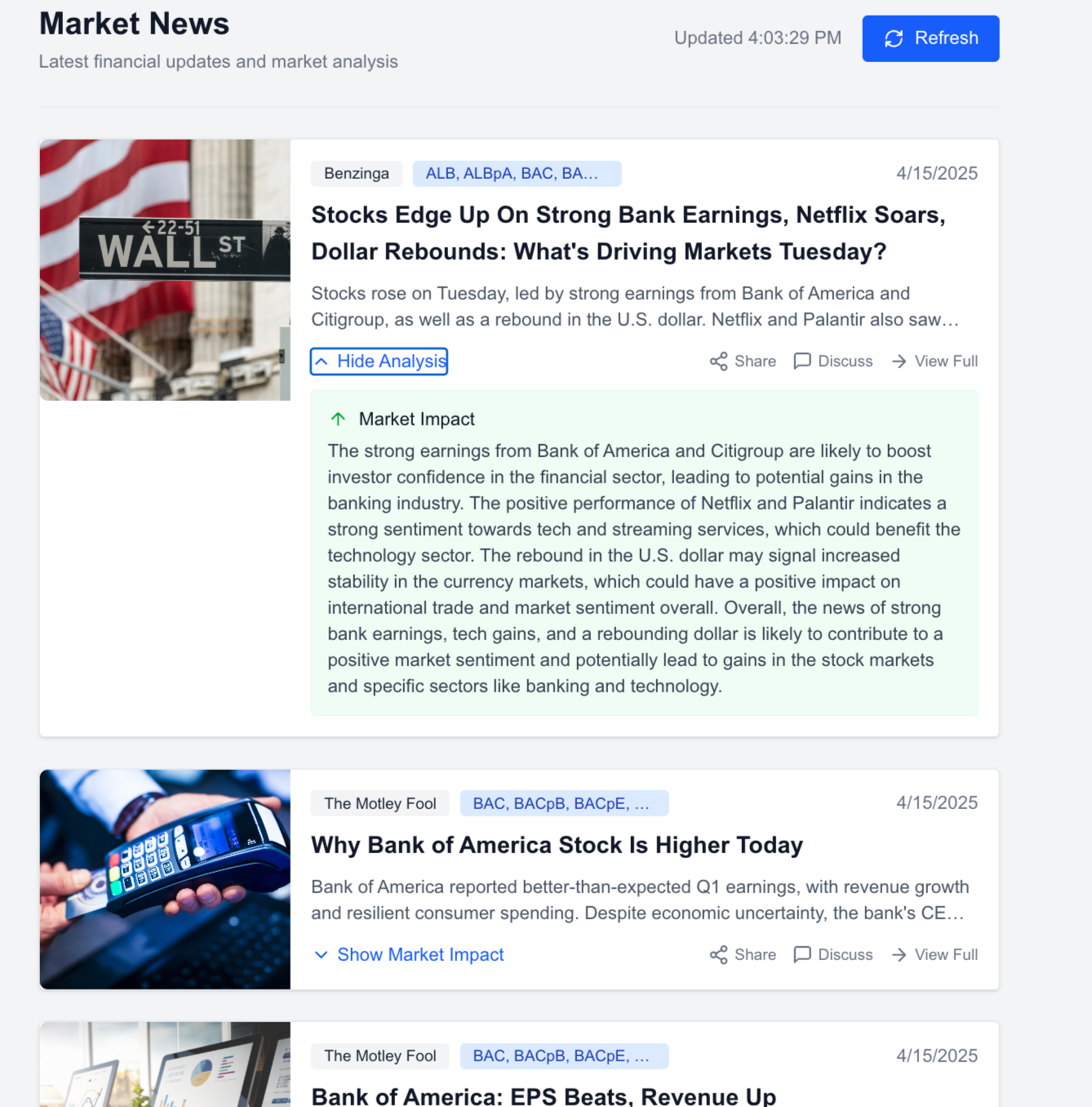Viewport: 1092px width, 1107px height.
Task: Click View Full arrow on first article
Action: [899, 362]
